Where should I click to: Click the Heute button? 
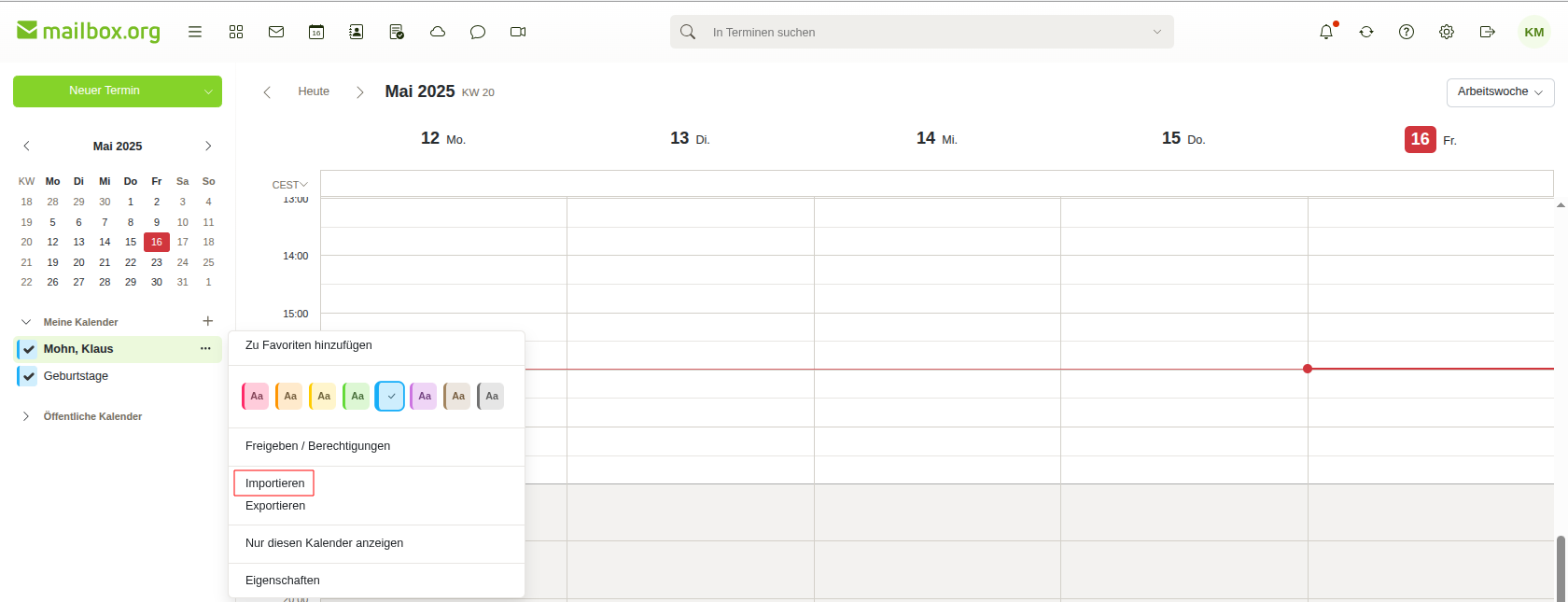[314, 91]
